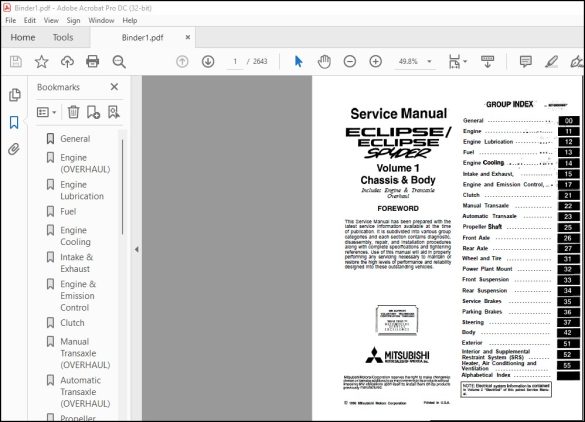Add a comment sticky note
Image resolution: width=585 pixels, height=422 pixels.
526,62
